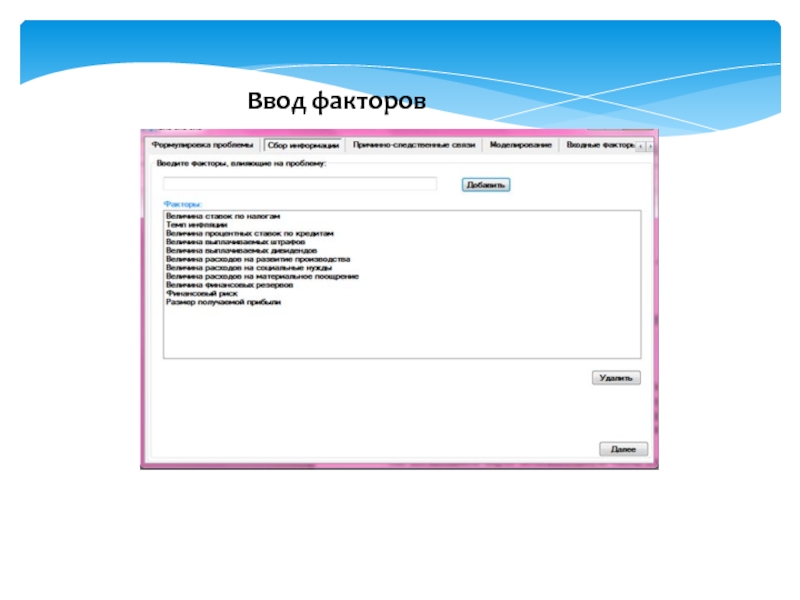The image size is (800, 600).
Task: Open the Причинно-следственные связи tab
Action: (413, 145)
